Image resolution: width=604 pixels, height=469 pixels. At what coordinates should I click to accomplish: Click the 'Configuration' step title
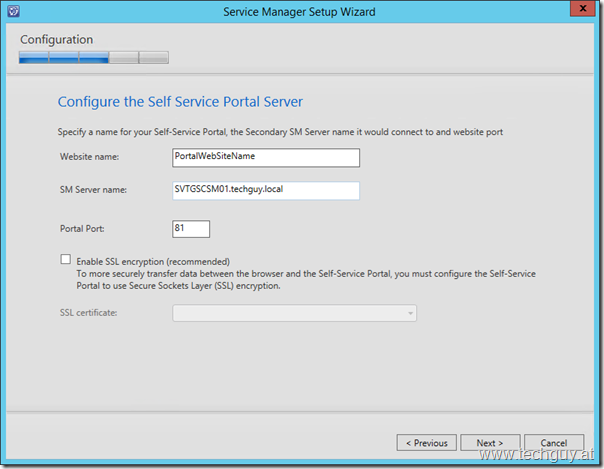57,40
